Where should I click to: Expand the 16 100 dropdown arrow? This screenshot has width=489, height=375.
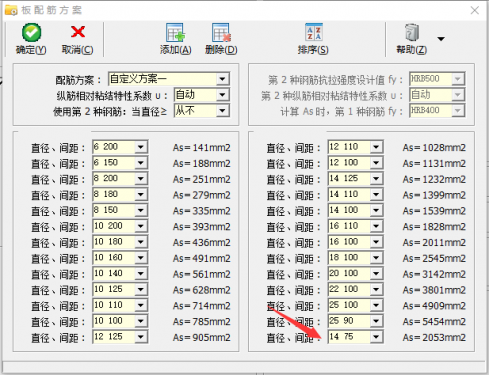tap(376, 242)
